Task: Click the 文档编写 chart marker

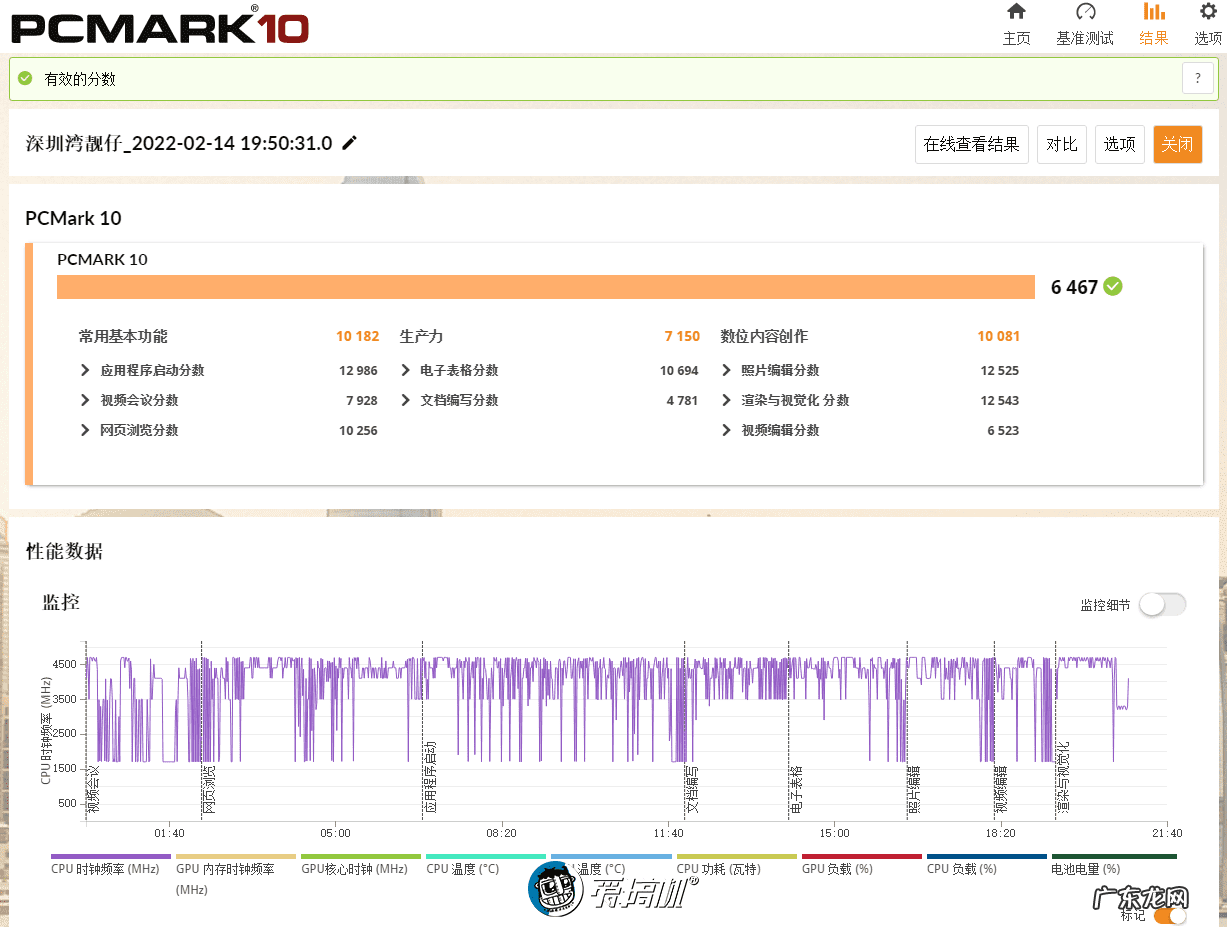Action: (691, 790)
